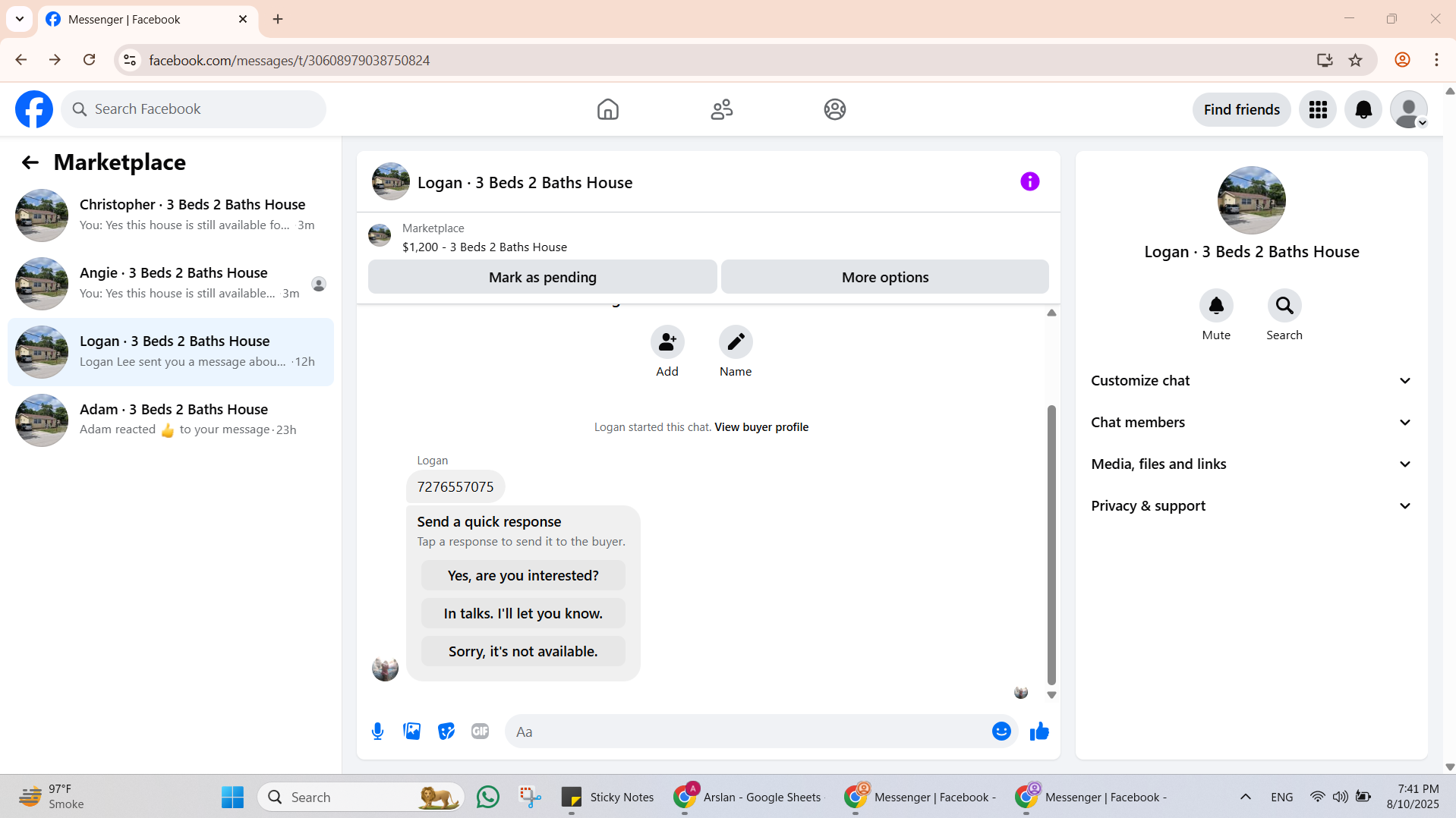Open the account profile avatar menu
This screenshot has height=818, width=1456.
coord(1409,110)
